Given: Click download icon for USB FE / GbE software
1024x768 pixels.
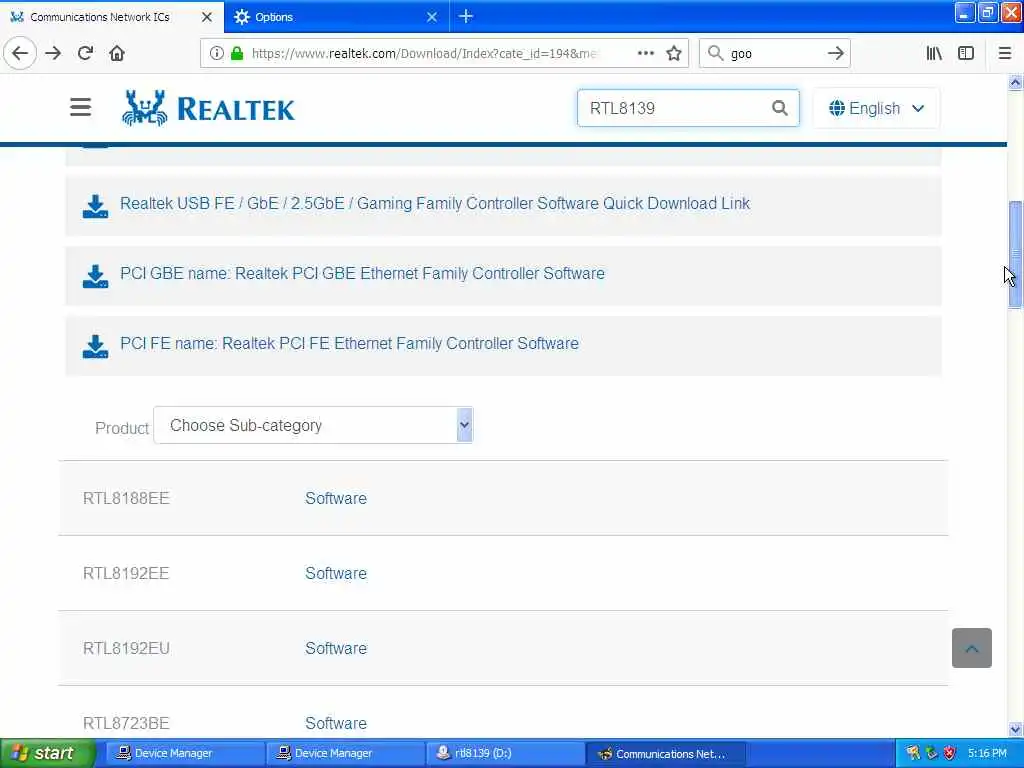Looking at the screenshot, I should point(95,206).
